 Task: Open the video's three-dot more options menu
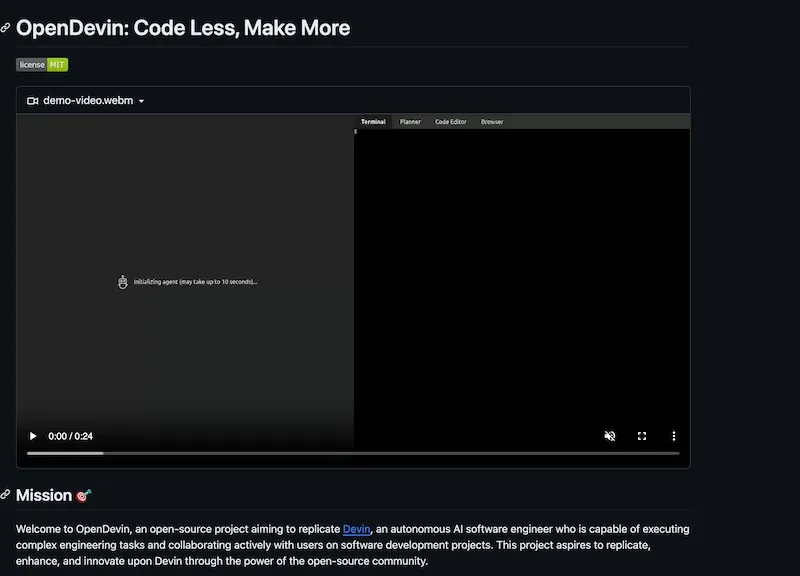(674, 436)
